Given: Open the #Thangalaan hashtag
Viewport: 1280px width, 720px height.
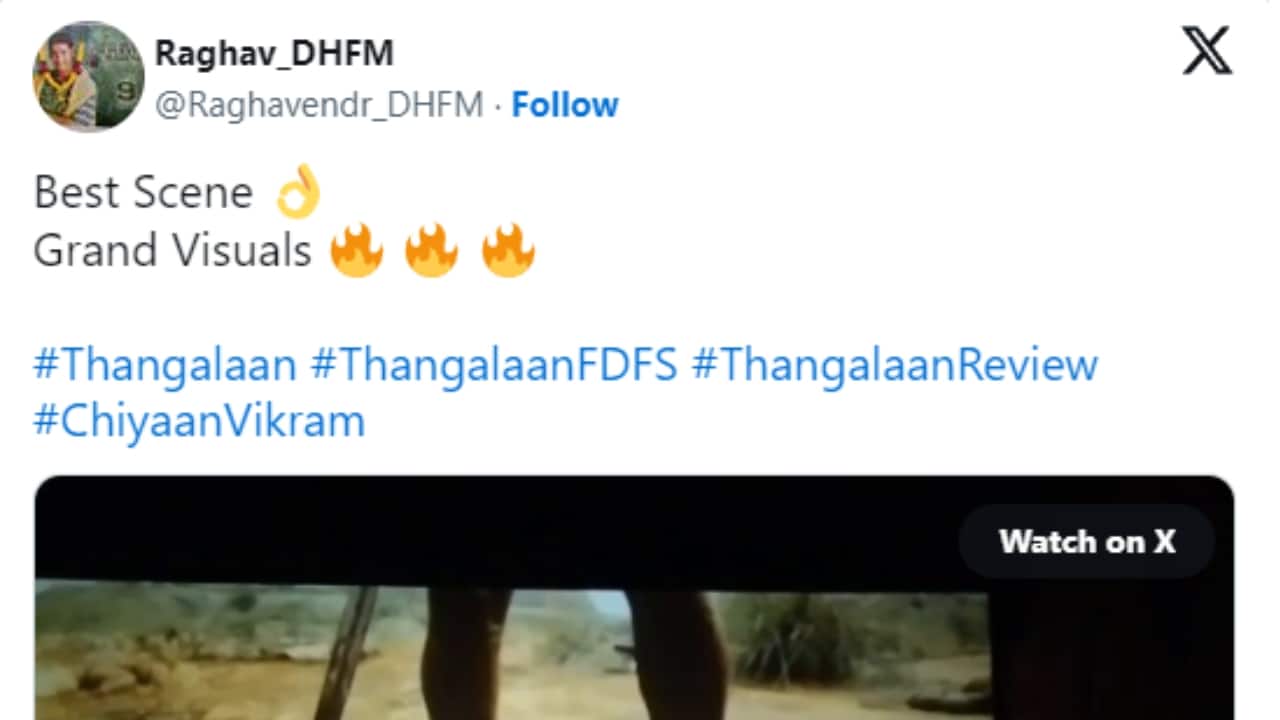Looking at the screenshot, I should tap(165, 365).
